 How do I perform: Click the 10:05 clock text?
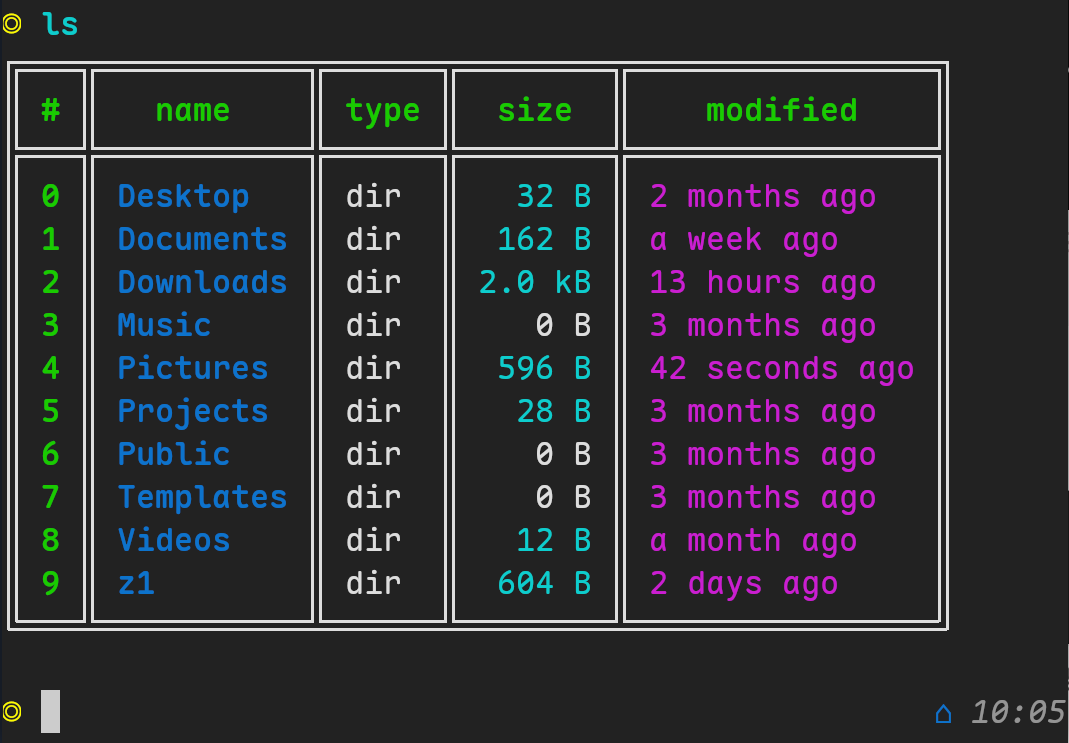tap(1018, 712)
